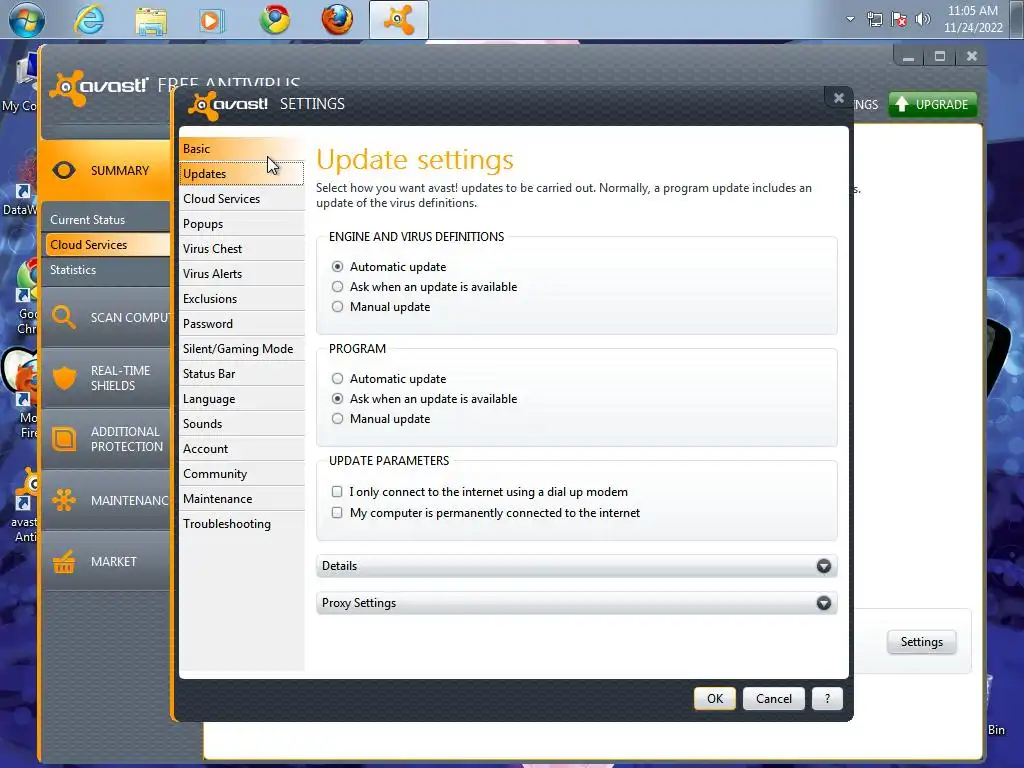Click the taskbar clock and date
The height and width of the screenshot is (768, 1024).
pos(973,19)
